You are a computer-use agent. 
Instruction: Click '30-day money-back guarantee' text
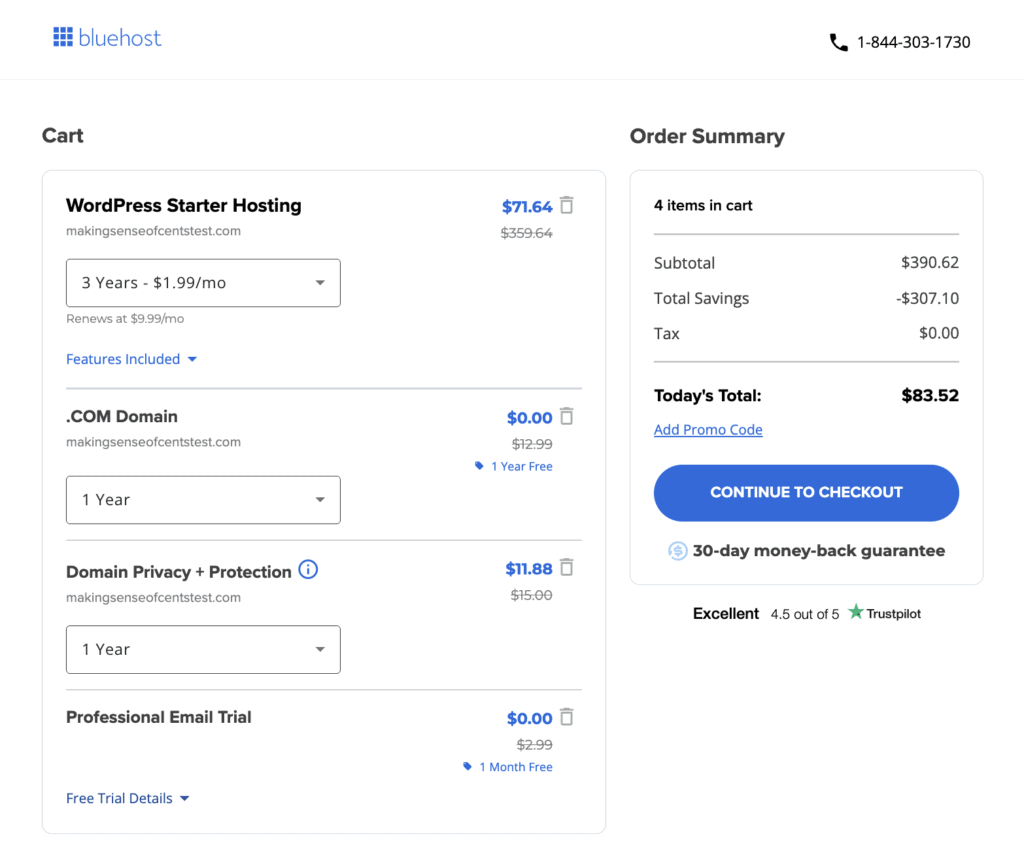(819, 551)
